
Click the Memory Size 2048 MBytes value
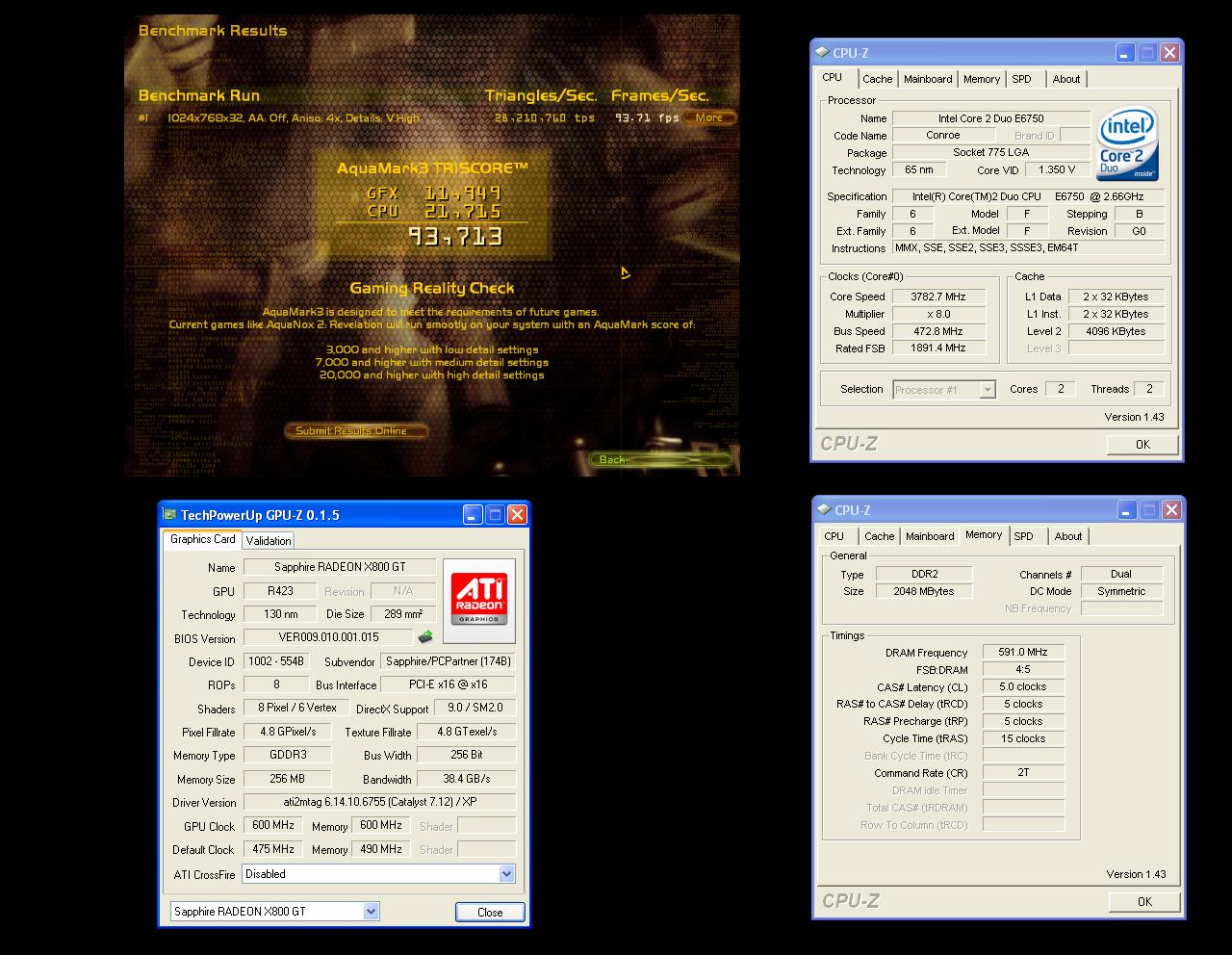(924, 591)
